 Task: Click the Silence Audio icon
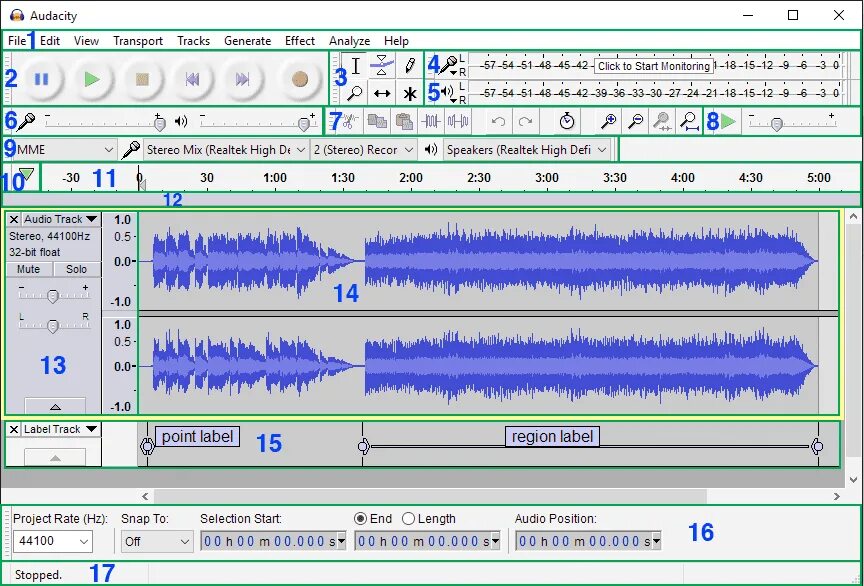point(458,121)
